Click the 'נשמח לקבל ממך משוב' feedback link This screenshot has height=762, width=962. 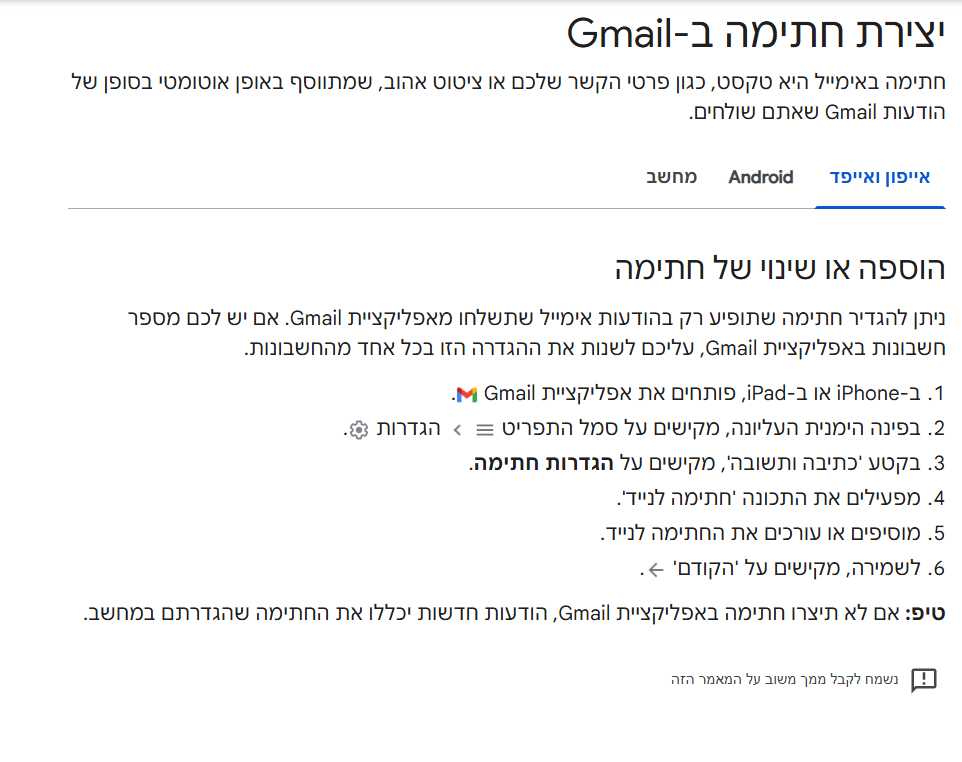click(785, 680)
